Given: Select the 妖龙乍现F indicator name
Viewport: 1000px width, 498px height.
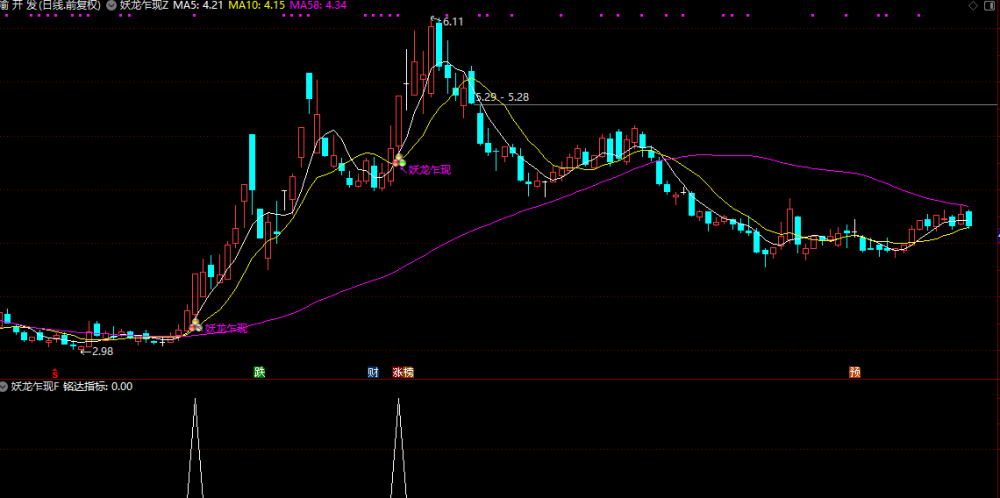Looking at the screenshot, I should coord(34,386).
